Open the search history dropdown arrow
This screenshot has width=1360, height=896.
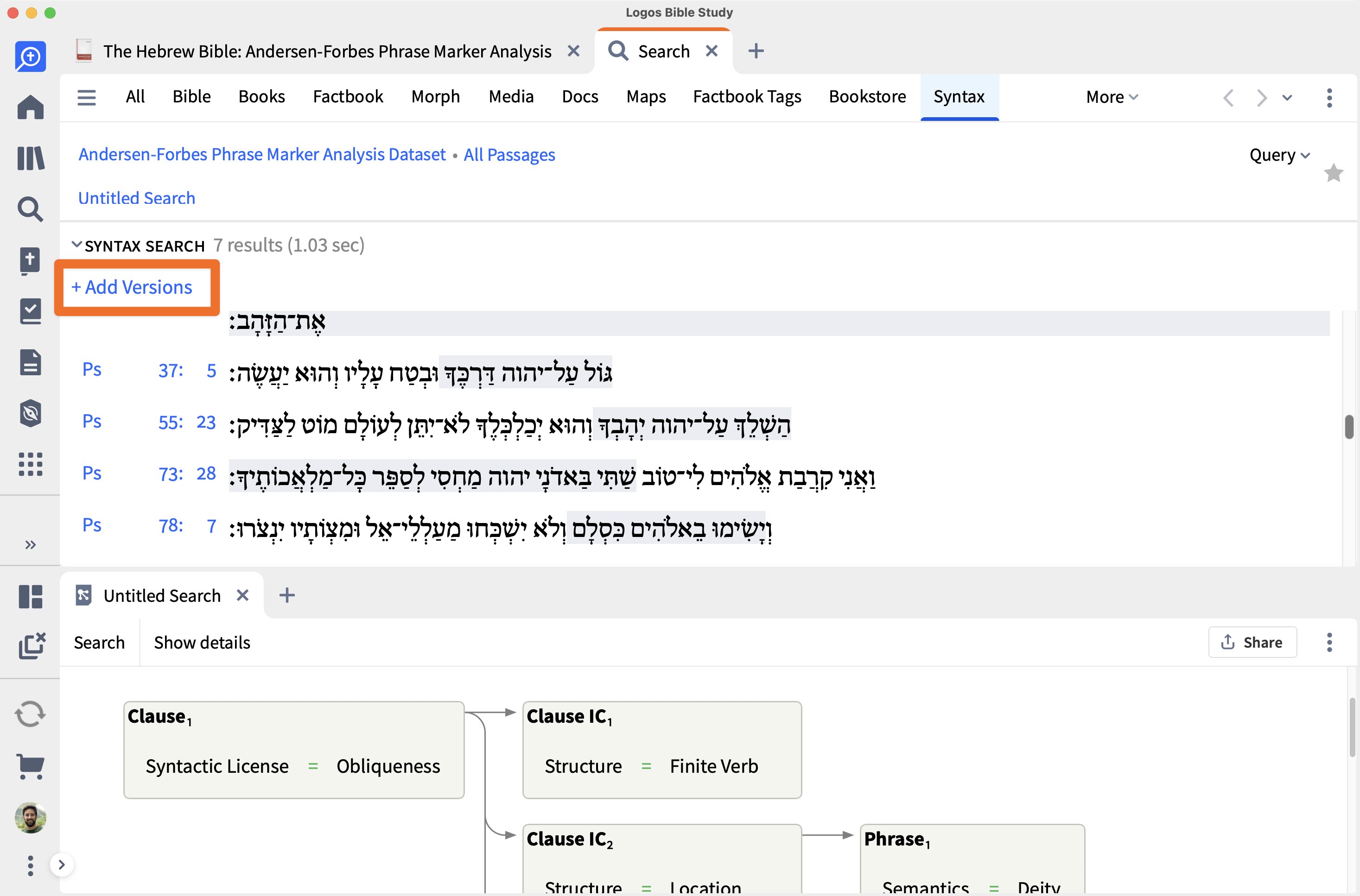(1287, 98)
